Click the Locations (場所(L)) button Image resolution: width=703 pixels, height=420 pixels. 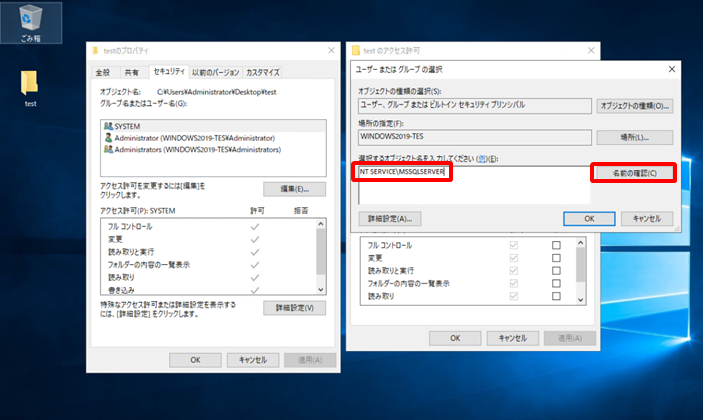634,137
